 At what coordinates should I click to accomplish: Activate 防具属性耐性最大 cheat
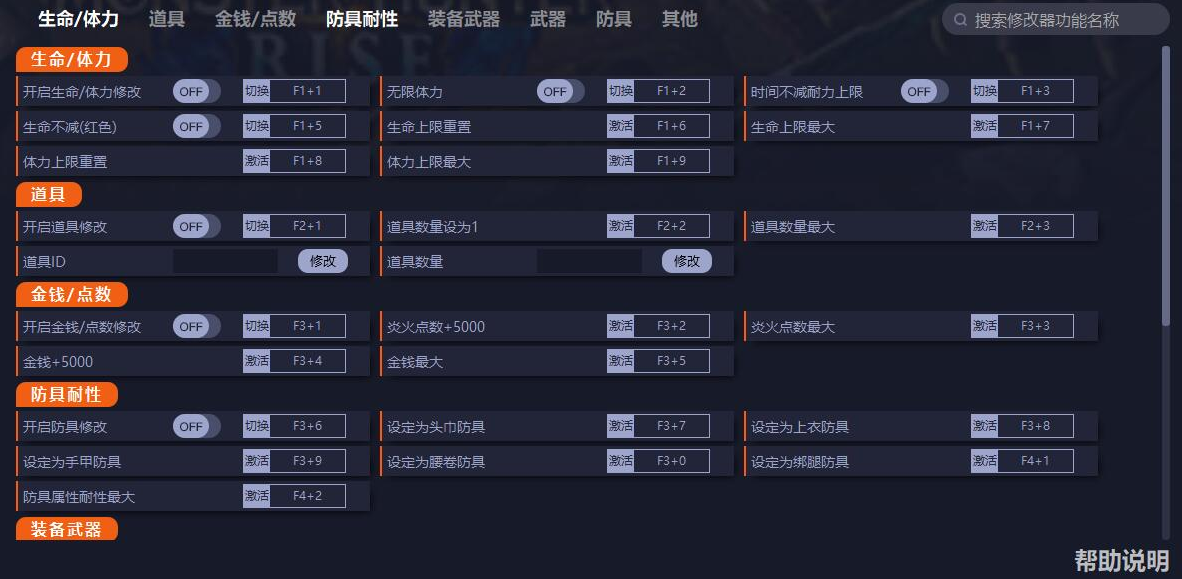(256, 496)
